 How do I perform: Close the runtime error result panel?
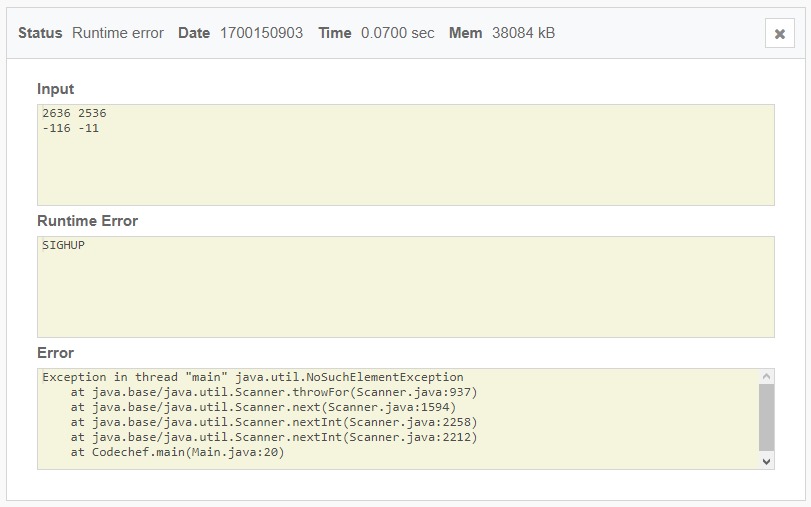tap(779, 34)
